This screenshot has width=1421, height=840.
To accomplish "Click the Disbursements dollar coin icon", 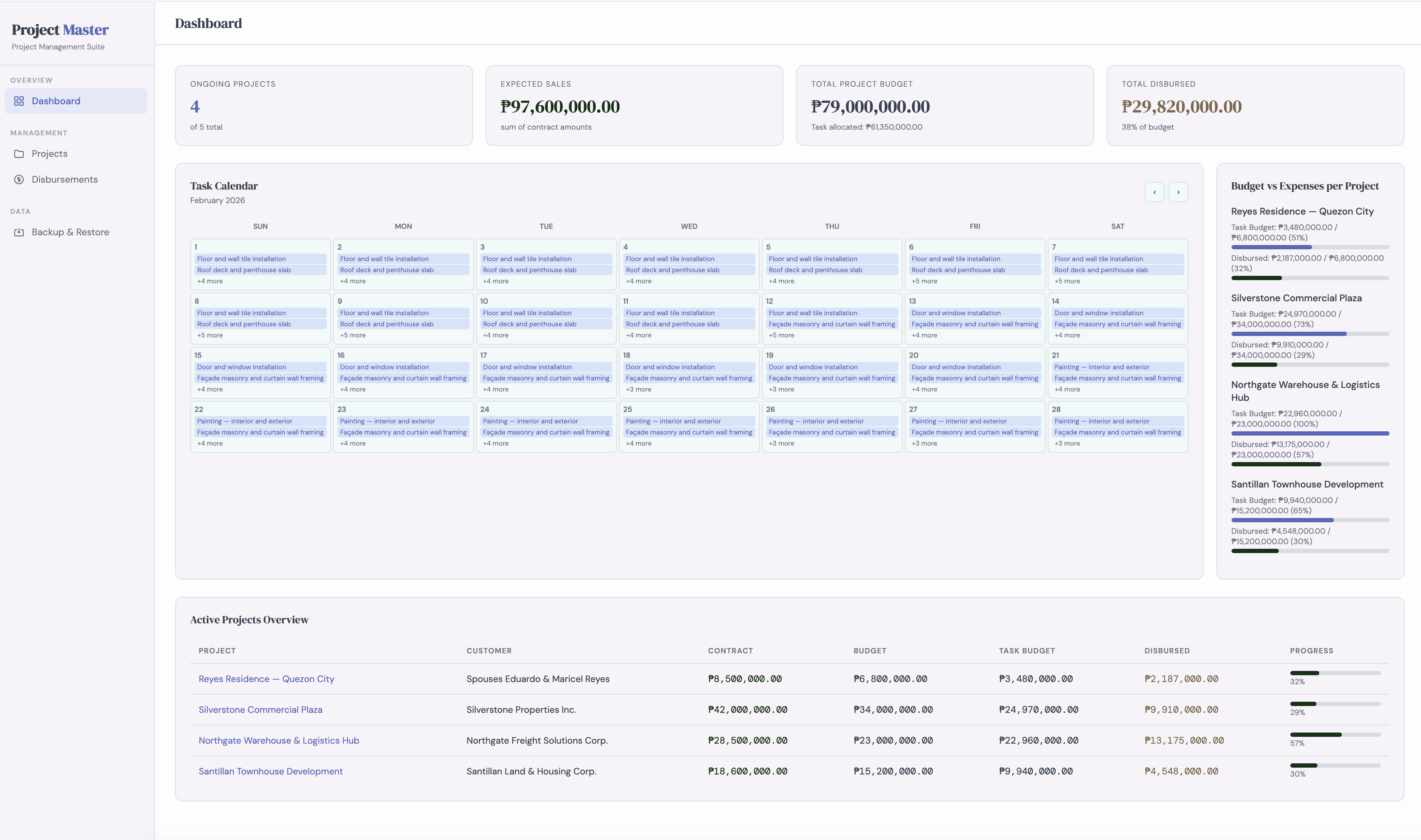I will 19,179.
